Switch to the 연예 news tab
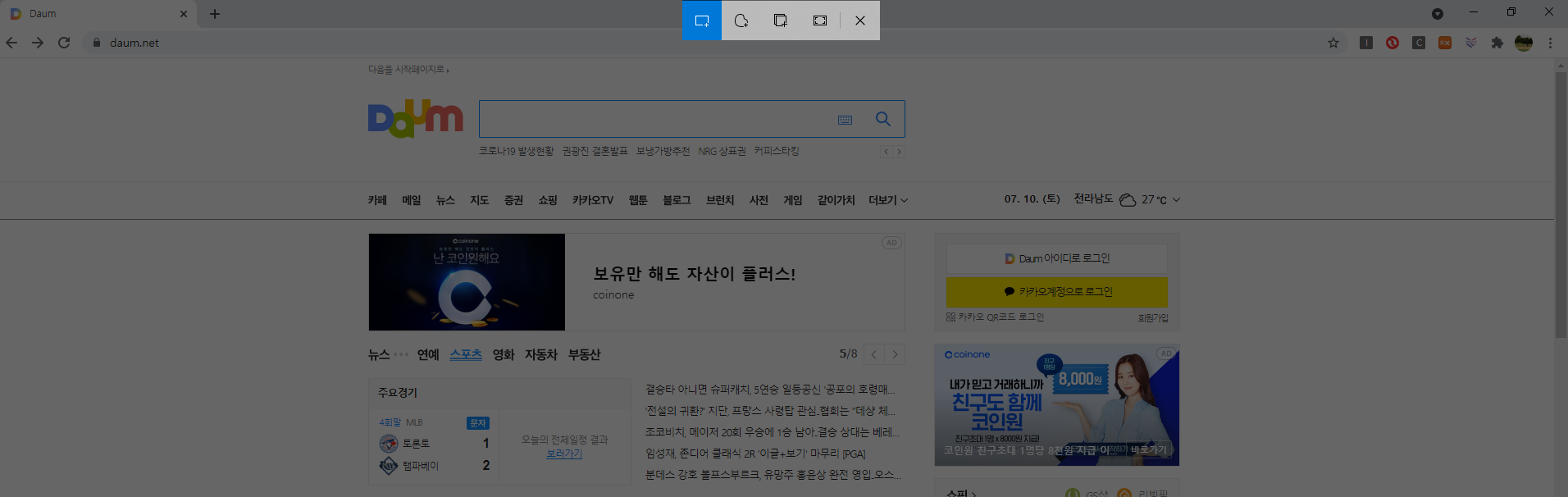This screenshot has height=497, width=1568. 428,355
